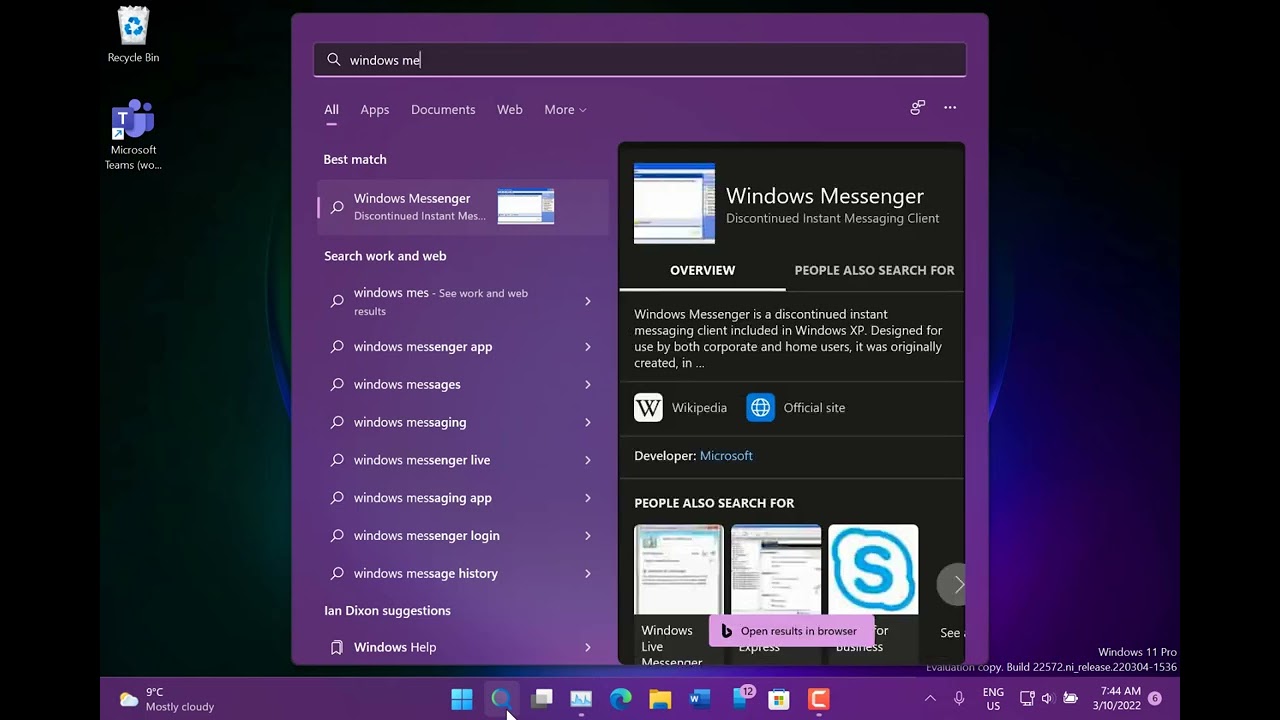Expand the More filters dropdown
Viewport: 1280px width, 720px height.
pos(565,110)
